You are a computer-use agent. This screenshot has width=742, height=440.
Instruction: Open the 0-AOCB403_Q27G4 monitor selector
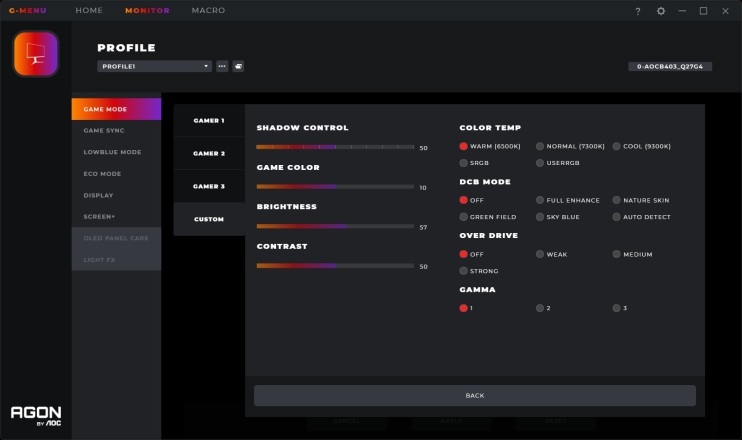point(670,67)
